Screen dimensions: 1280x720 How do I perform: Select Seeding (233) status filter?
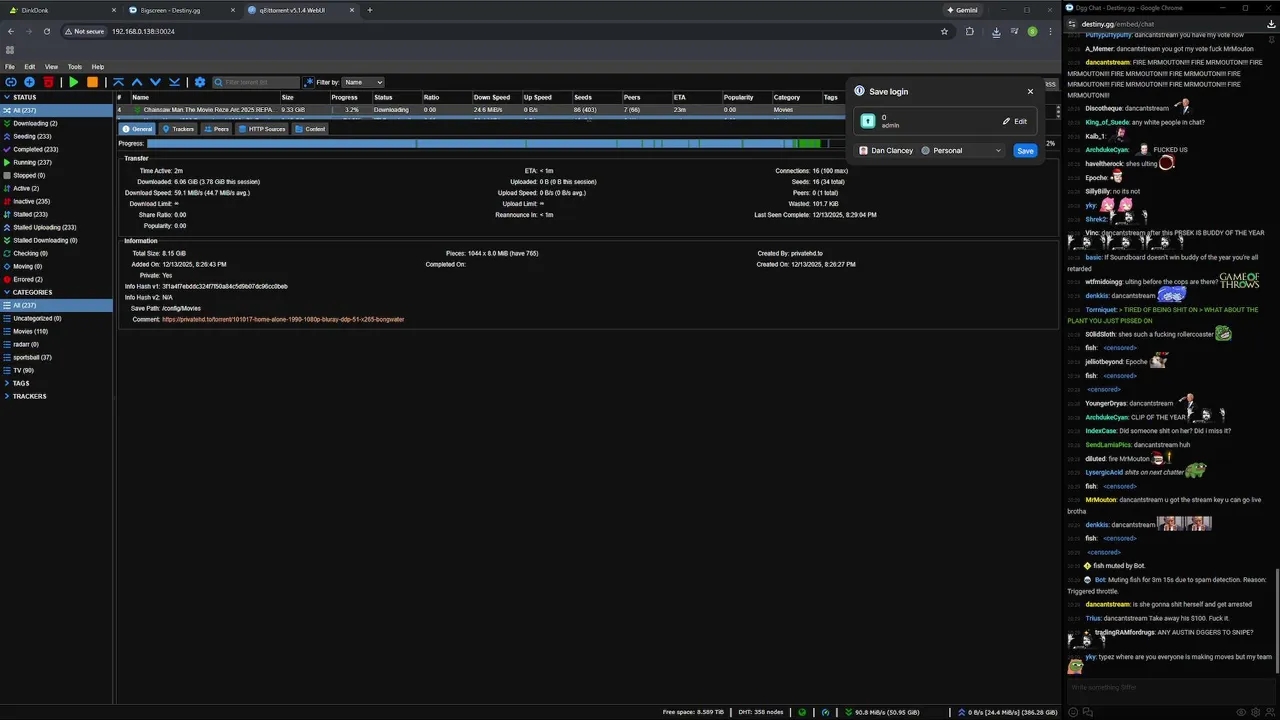coord(56,136)
